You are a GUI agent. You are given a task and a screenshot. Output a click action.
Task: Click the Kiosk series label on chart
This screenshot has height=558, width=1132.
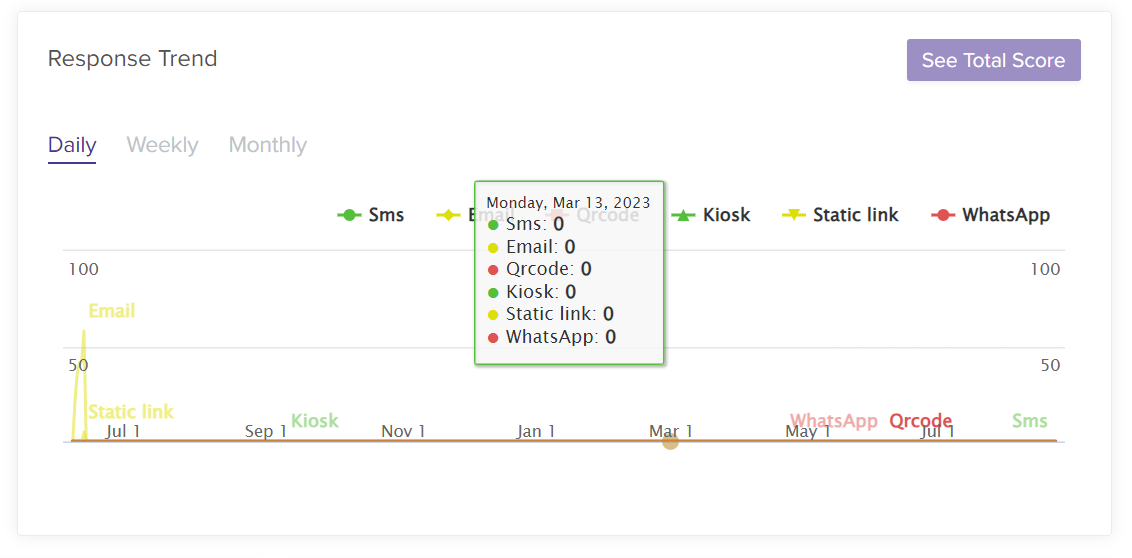[x=315, y=421]
